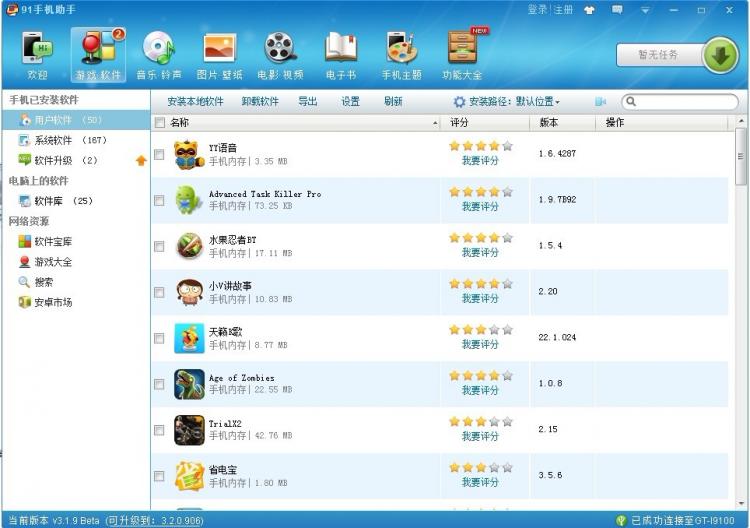Click the green download arrow button

click(x=720, y=55)
